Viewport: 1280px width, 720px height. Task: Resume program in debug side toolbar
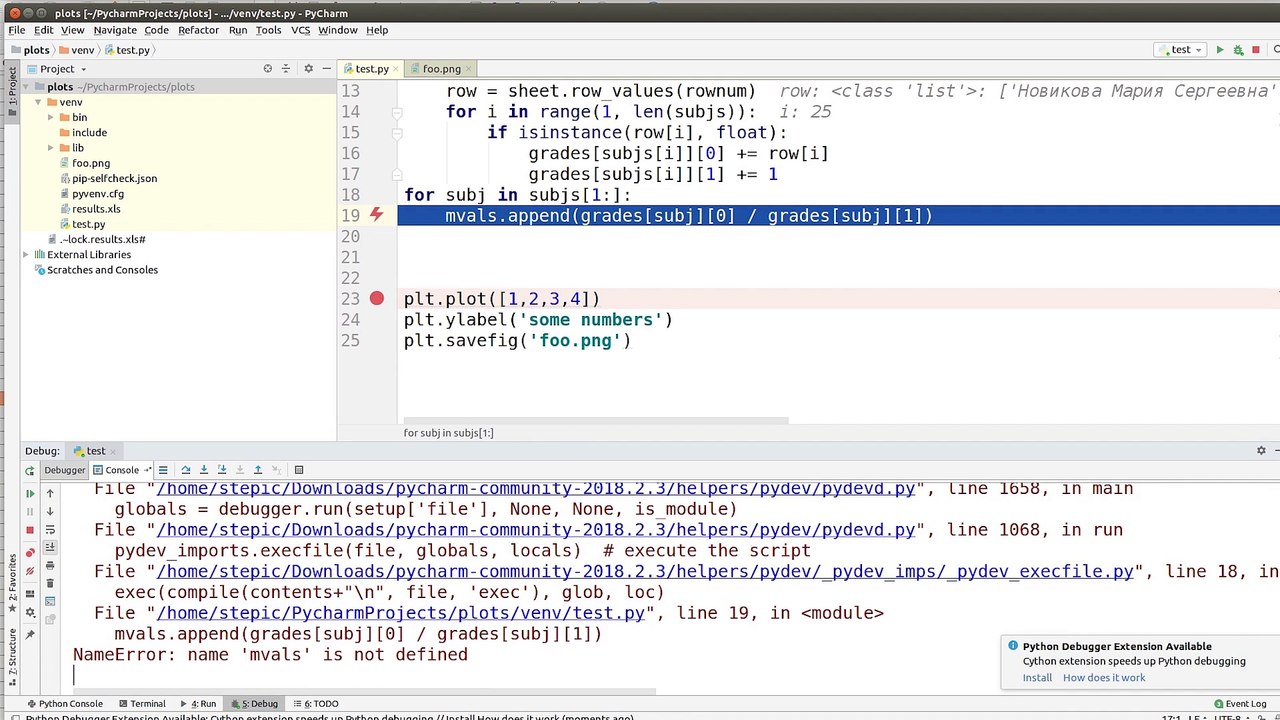[x=30, y=493]
